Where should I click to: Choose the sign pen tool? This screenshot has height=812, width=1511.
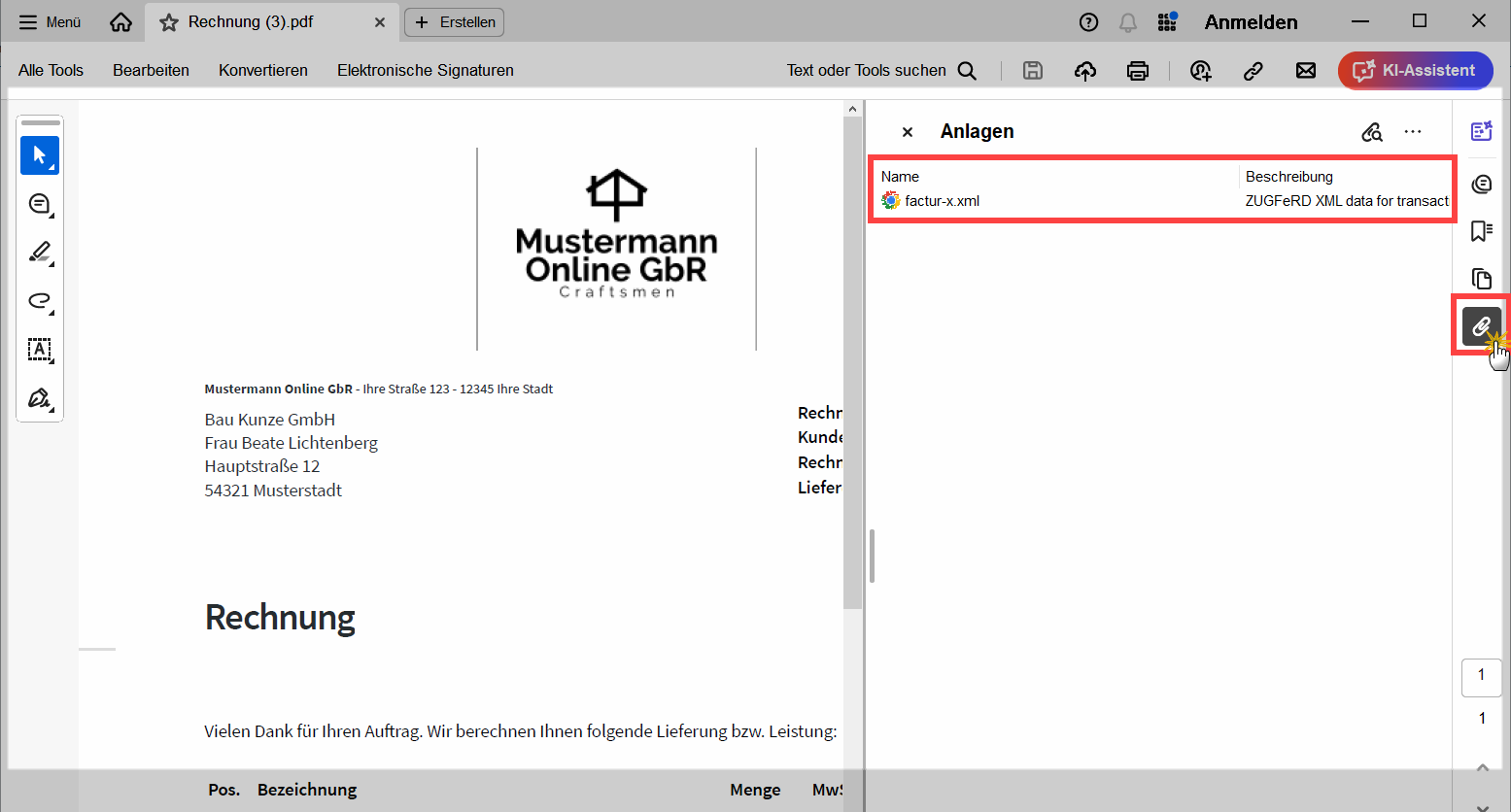[x=40, y=398]
